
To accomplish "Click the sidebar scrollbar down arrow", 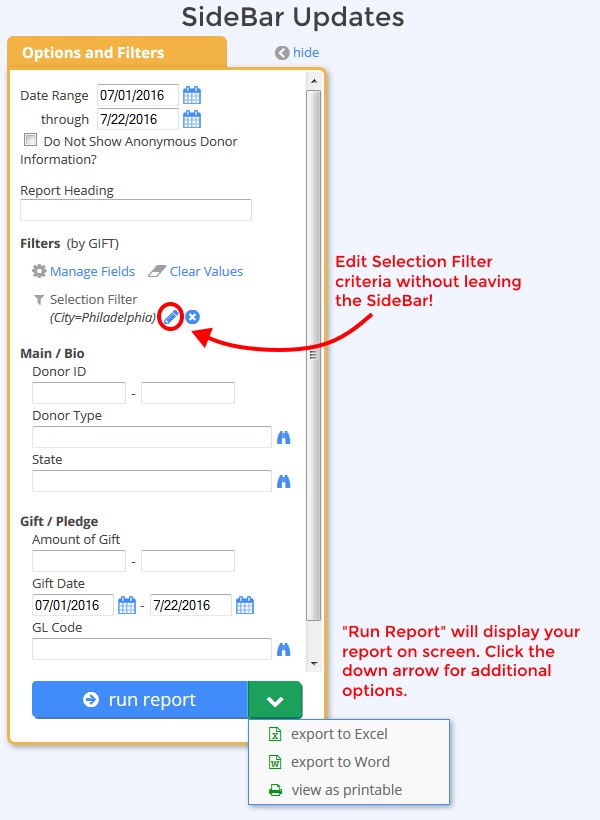I will pos(314,664).
